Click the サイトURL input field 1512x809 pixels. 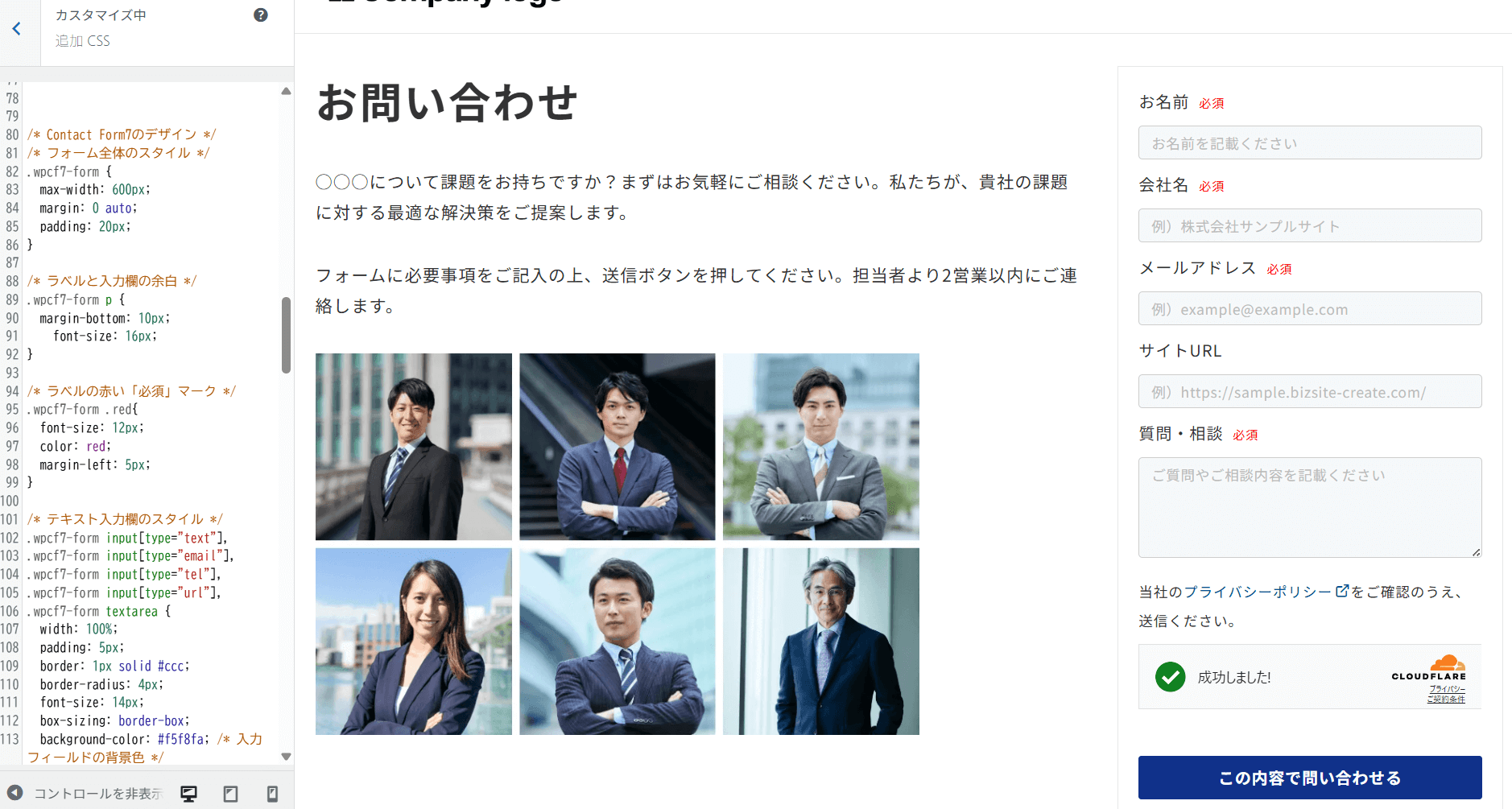coord(1310,391)
